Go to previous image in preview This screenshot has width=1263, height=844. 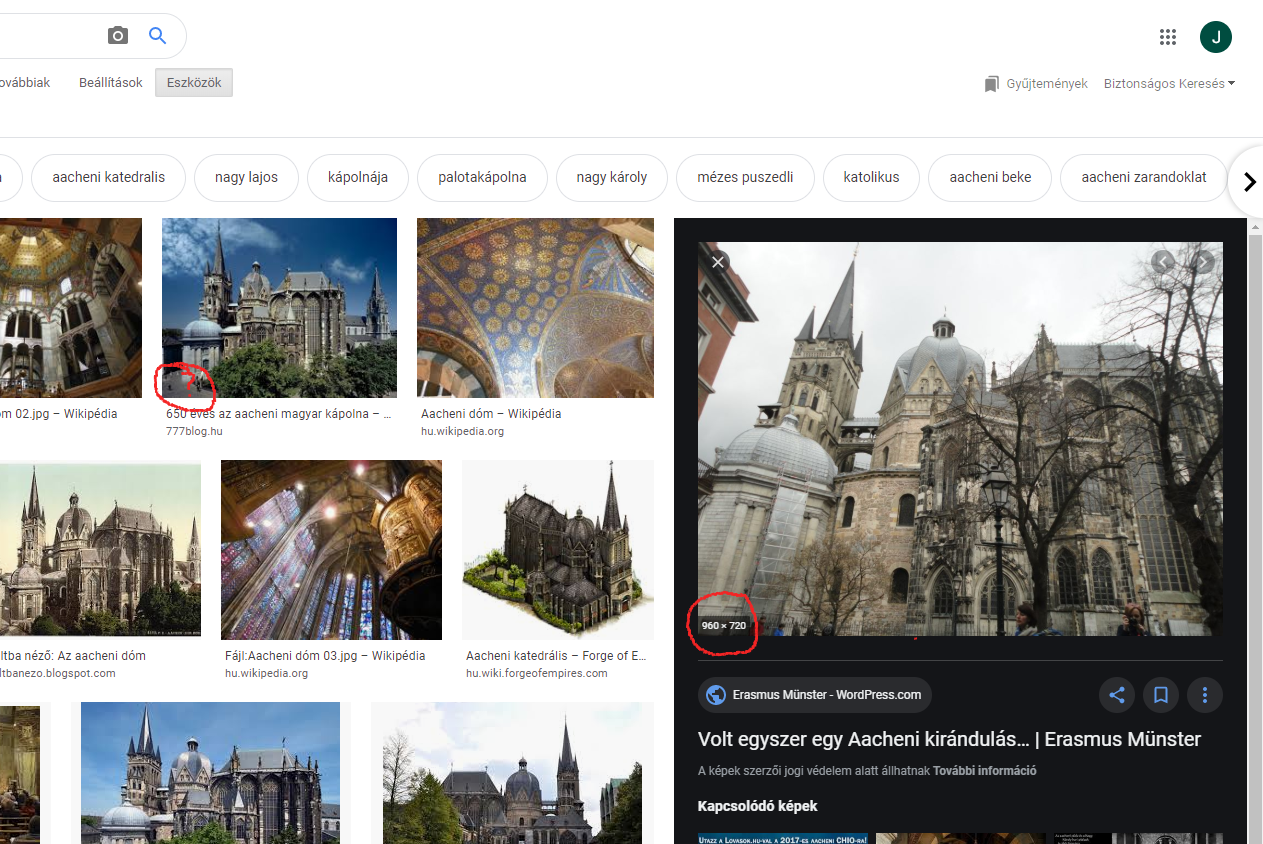click(x=1162, y=262)
